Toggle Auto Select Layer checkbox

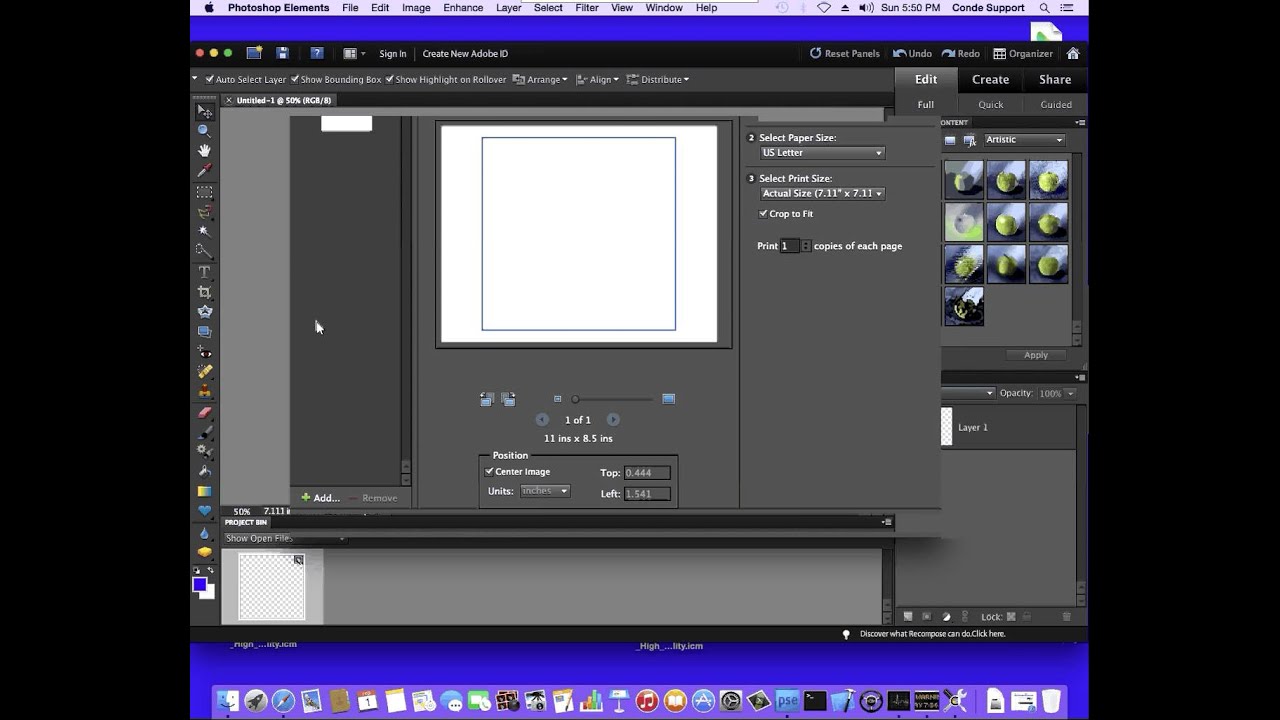click(x=210, y=79)
